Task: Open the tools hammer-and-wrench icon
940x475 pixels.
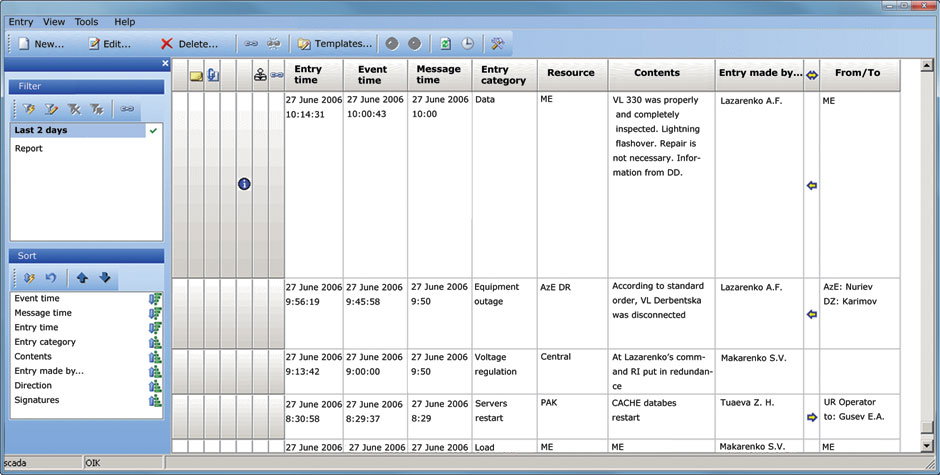Action: tap(498, 44)
